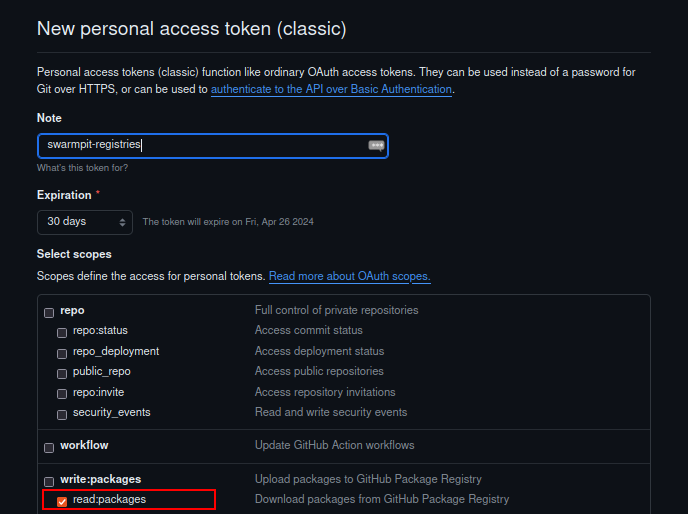
Task: Open the Basic Authentication API link
Action: (x=331, y=89)
